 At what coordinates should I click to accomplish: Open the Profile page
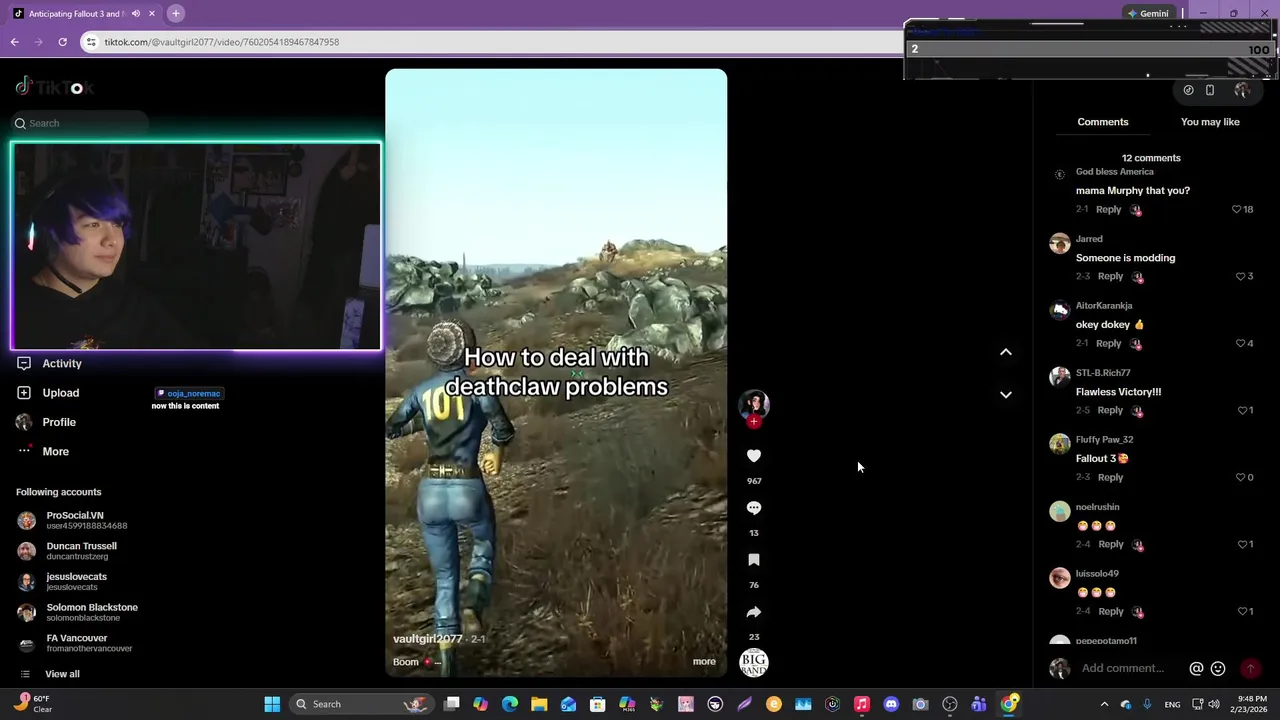coord(59,422)
